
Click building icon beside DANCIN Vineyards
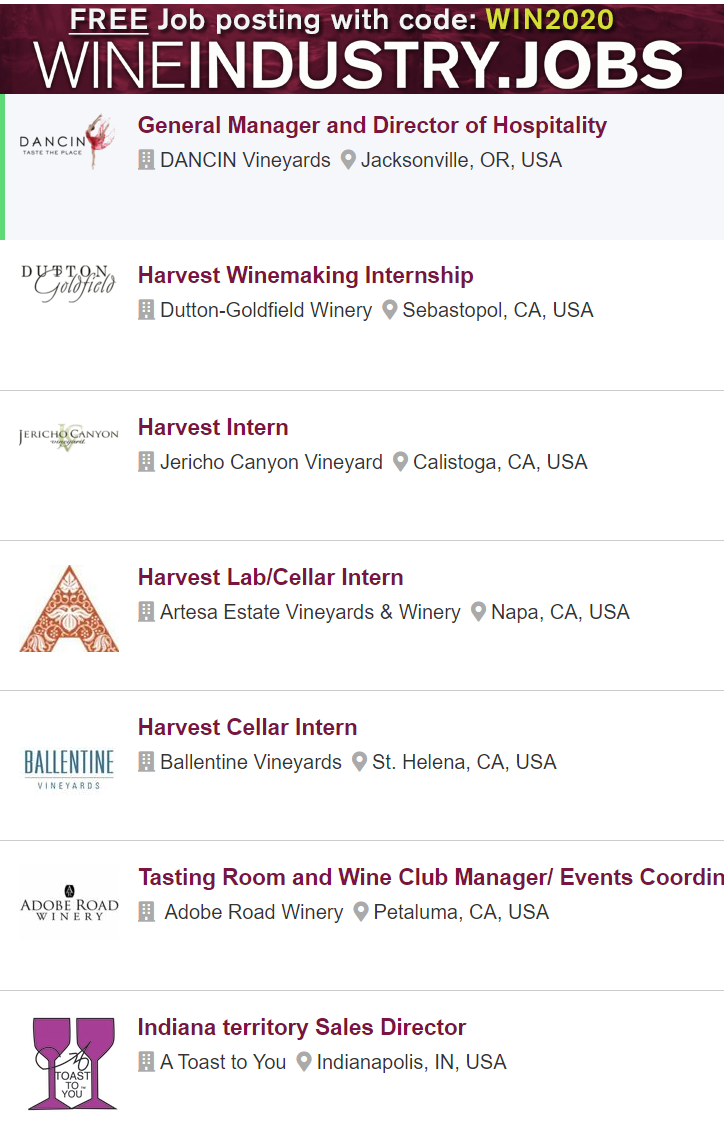(146, 160)
